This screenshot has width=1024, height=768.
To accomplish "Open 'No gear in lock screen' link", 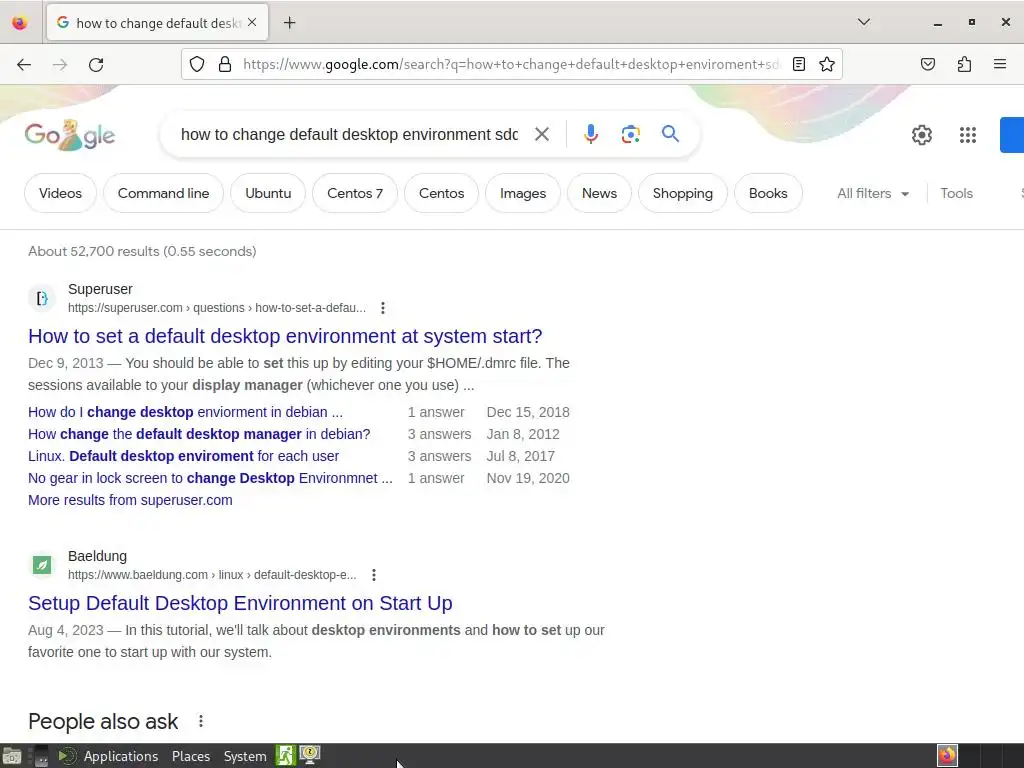I will click(x=210, y=478).
